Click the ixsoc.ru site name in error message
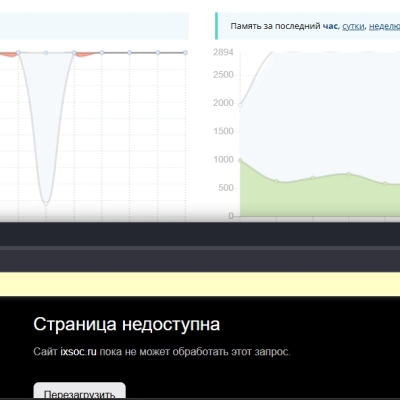Screen dimensions: 400x400 [x=78, y=352]
